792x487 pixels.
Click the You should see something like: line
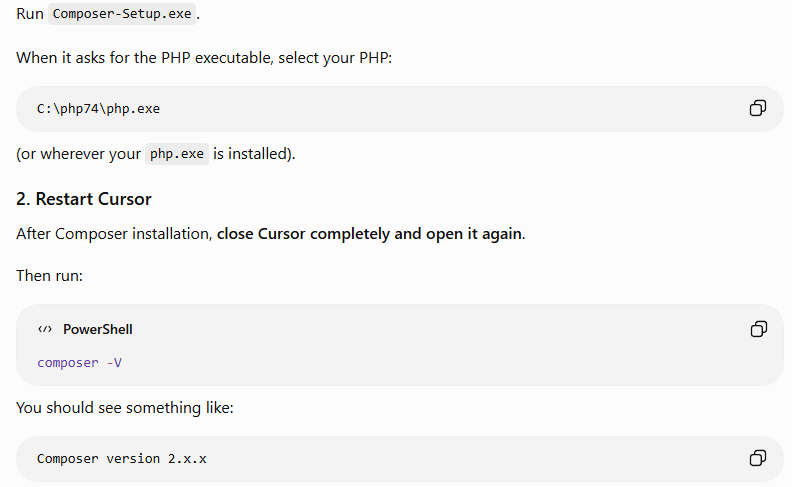125,408
